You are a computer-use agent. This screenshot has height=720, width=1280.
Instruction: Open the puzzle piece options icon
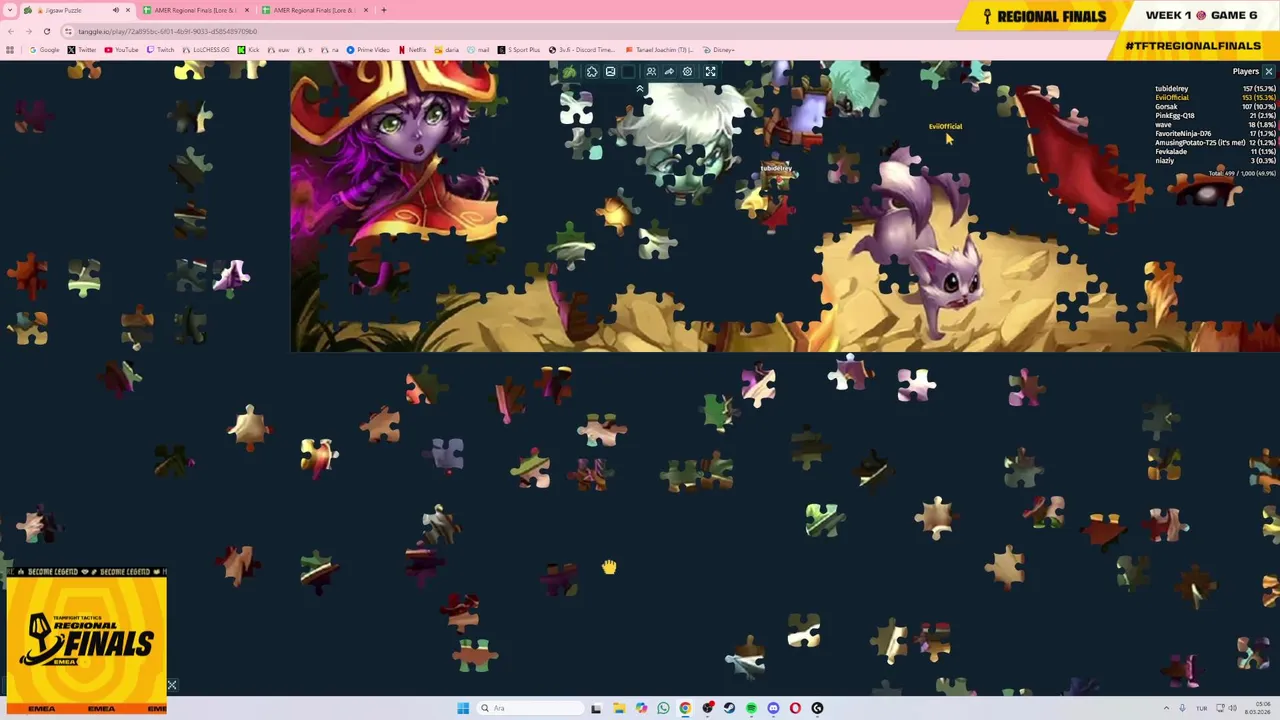[592, 72]
